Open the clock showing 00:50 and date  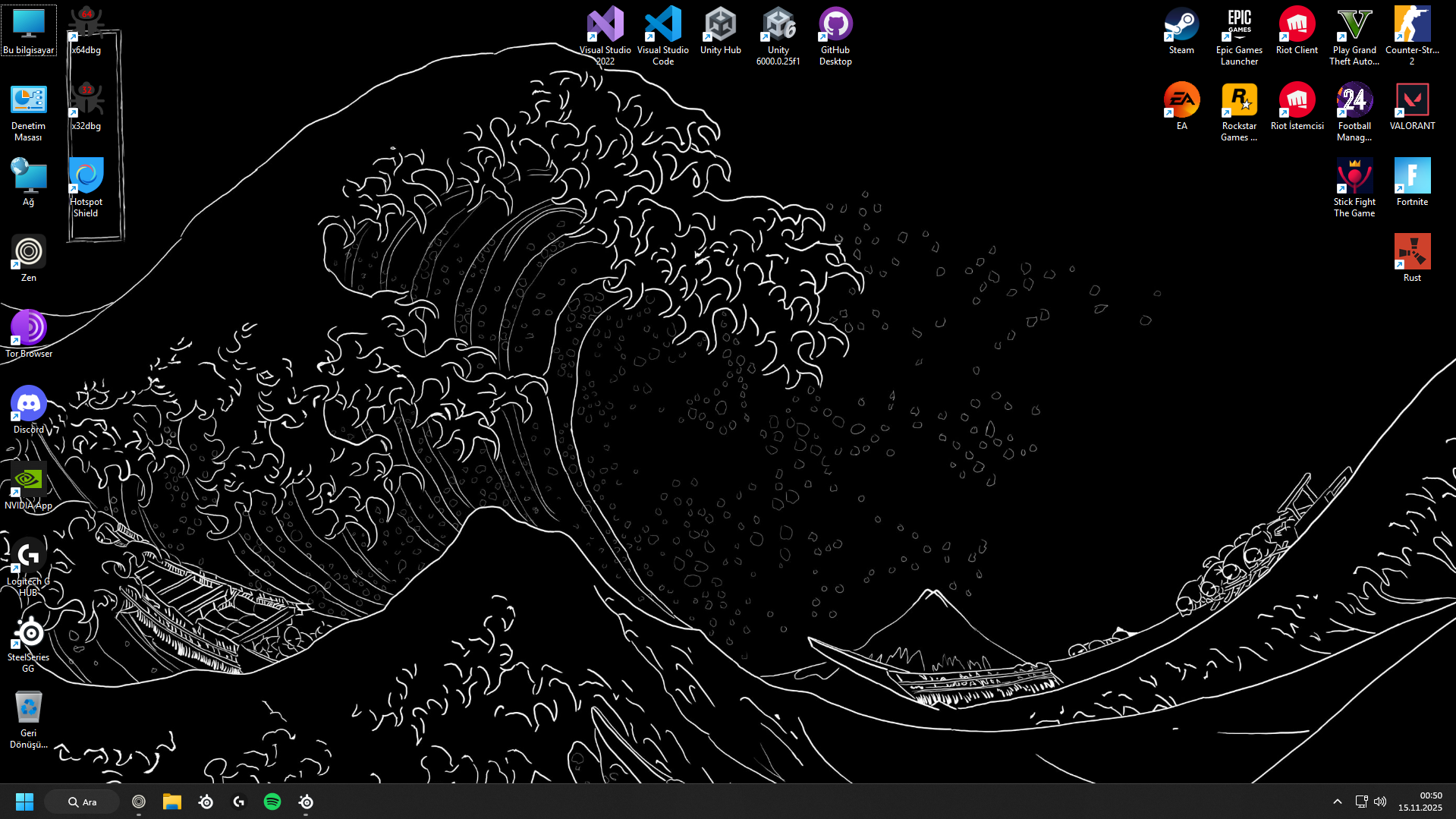coord(1420,802)
